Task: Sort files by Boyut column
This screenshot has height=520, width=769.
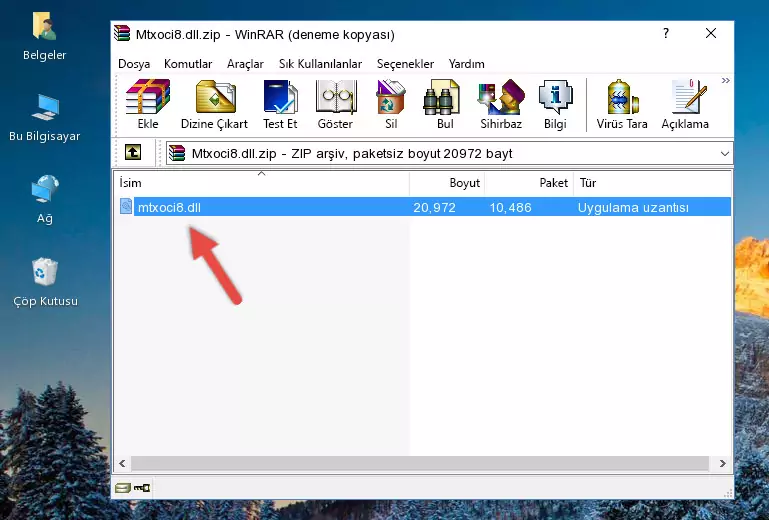Action: coord(447,182)
